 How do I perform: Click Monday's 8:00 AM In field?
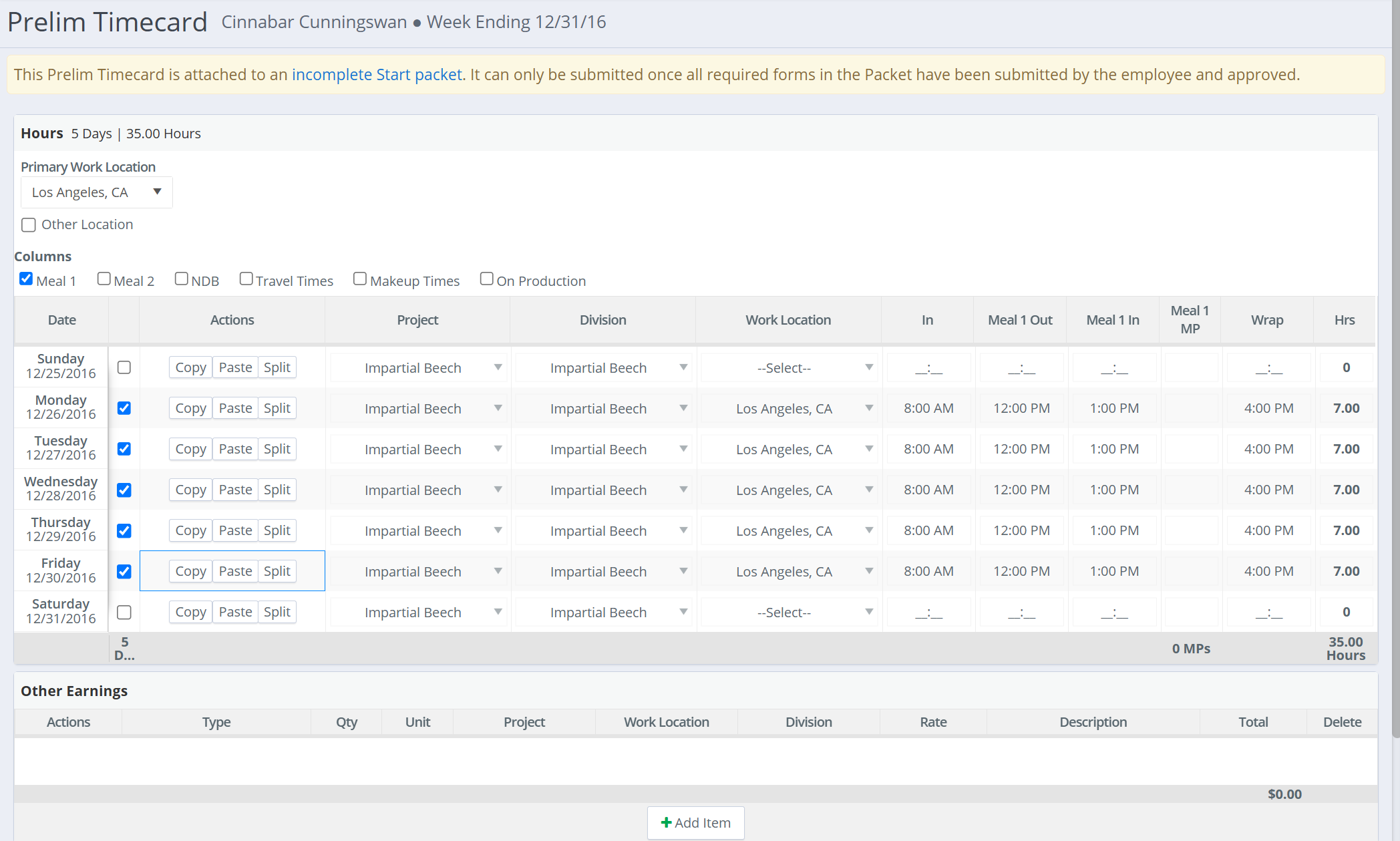[928, 409]
